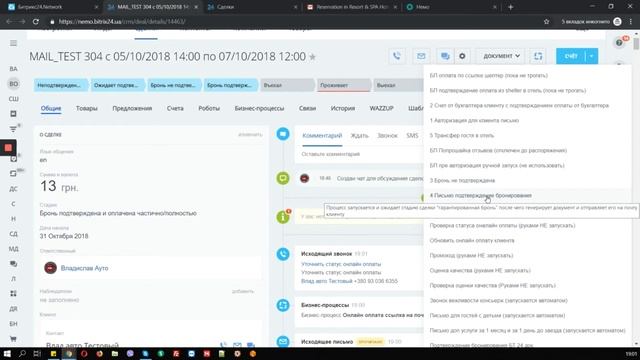640x360 pixels.
Task: Select the Бронь подтверж... stage
Action: pos(230,85)
